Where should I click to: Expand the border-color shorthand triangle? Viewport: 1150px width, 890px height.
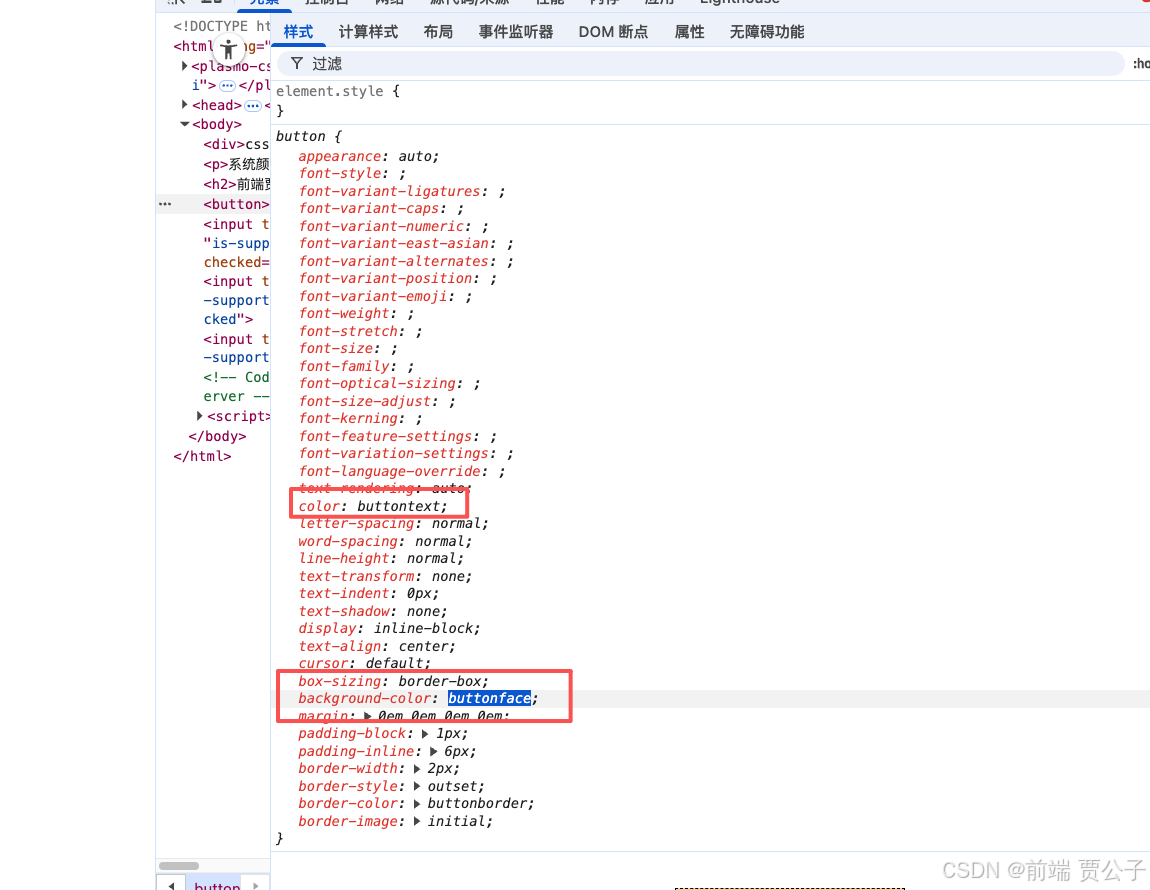coord(417,803)
